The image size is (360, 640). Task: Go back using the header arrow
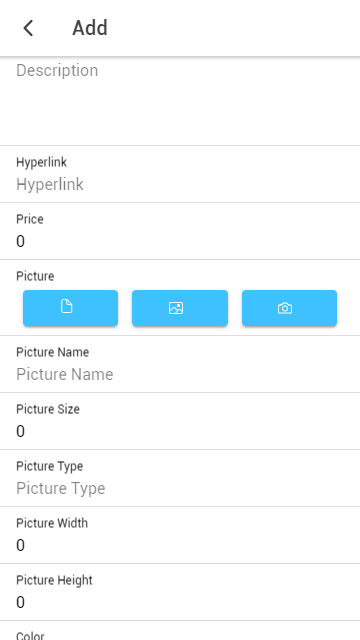point(28,28)
